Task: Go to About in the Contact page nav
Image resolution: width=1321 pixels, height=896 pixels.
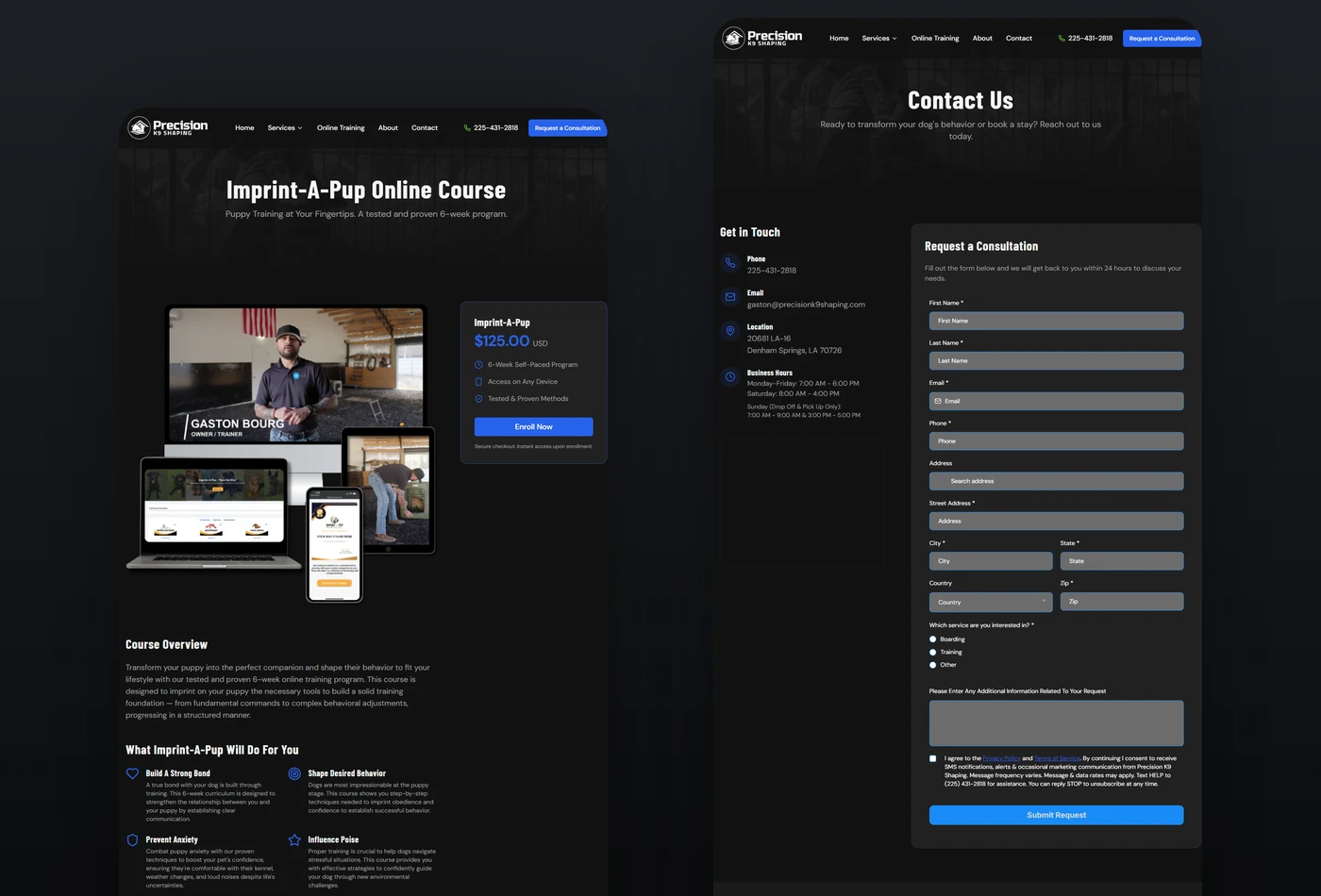Action: point(982,39)
